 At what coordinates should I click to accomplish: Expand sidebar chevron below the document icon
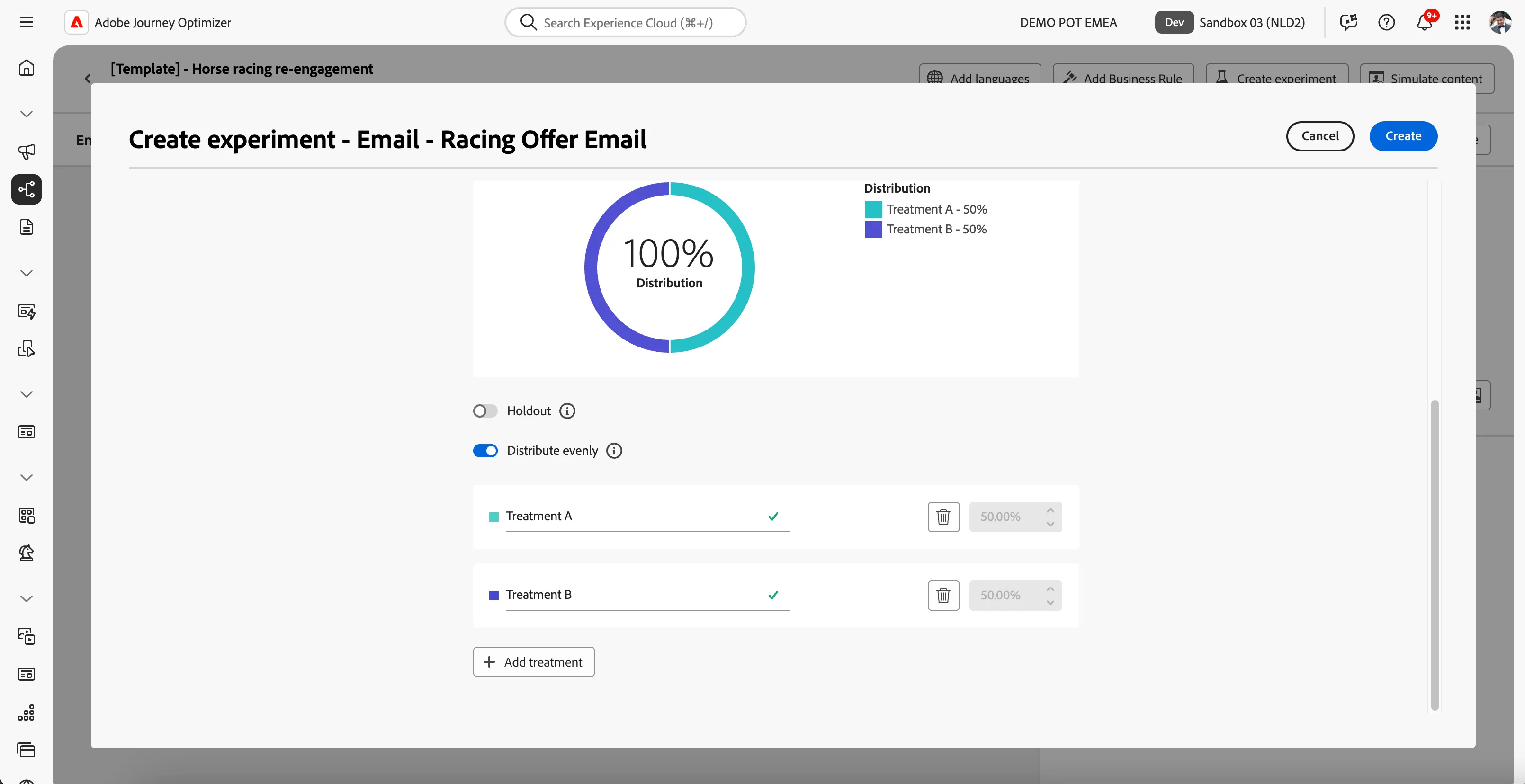tap(26, 273)
